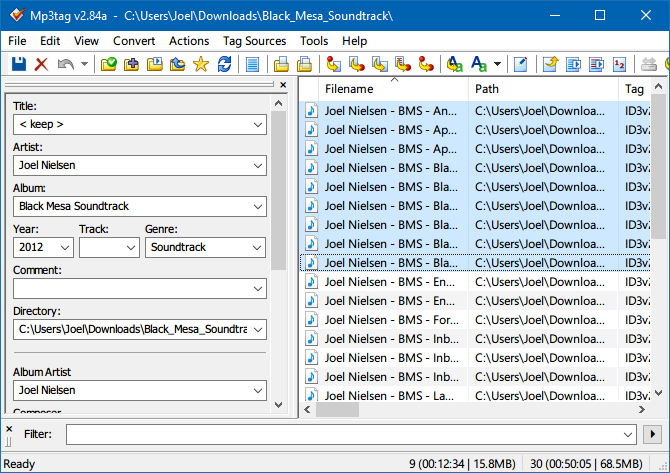Convert Tag to Filename icon
This screenshot has width=670, height=473.
[x=333, y=64]
